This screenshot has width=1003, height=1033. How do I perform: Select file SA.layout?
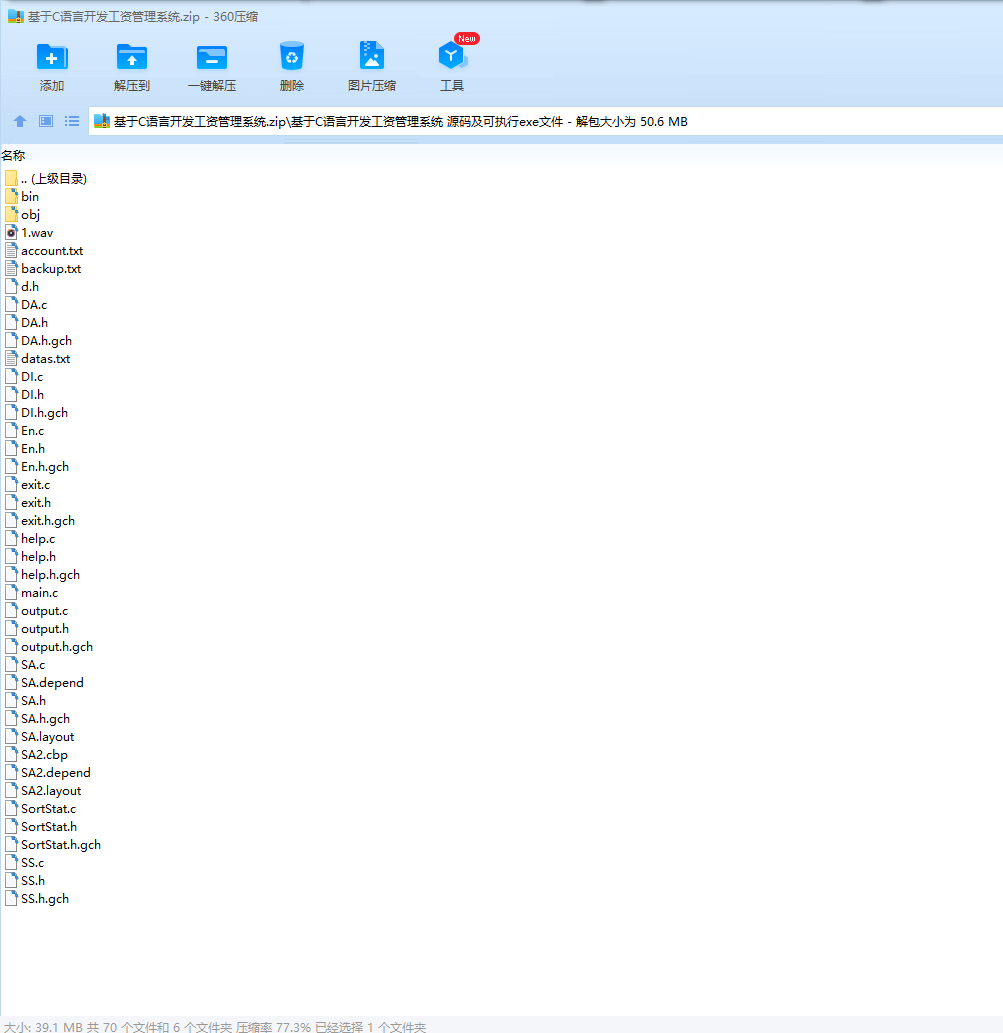pyautogui.click(x=40, y=737)
